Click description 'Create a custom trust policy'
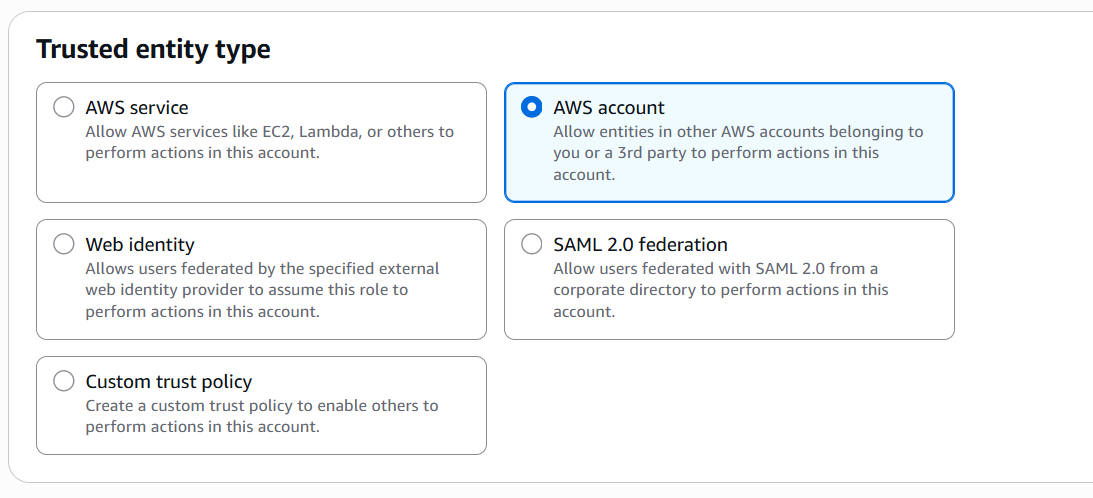Viewport: 1093px width, 498px height. click(x=262, y=416)
